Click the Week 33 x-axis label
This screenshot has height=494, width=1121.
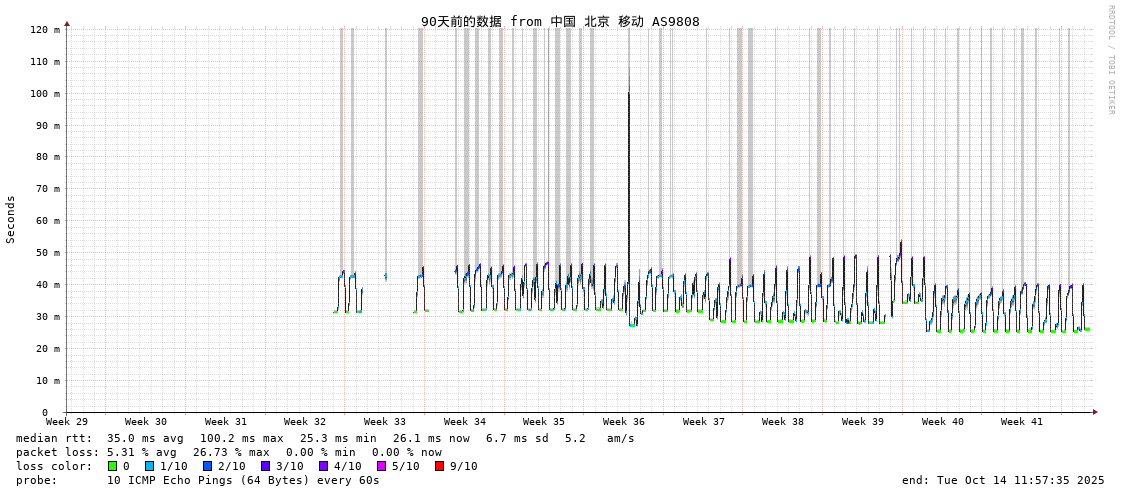(x=385, y=422)
